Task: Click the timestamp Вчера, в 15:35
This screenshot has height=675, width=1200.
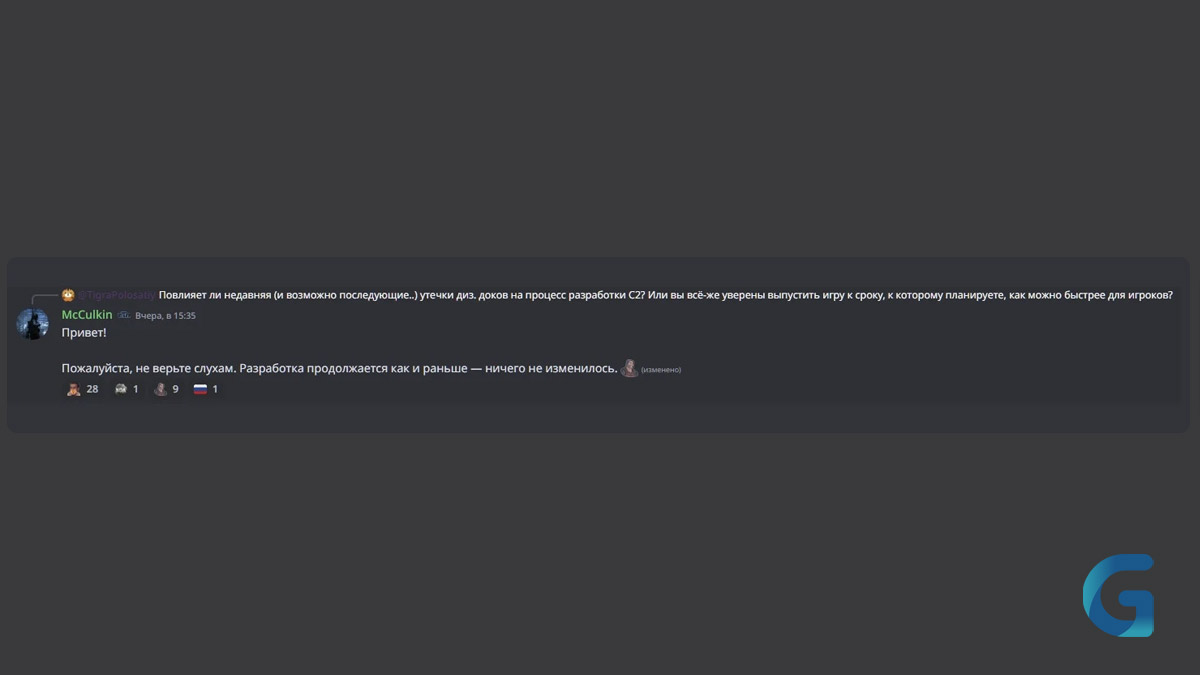Action: [x=166, y=316]
